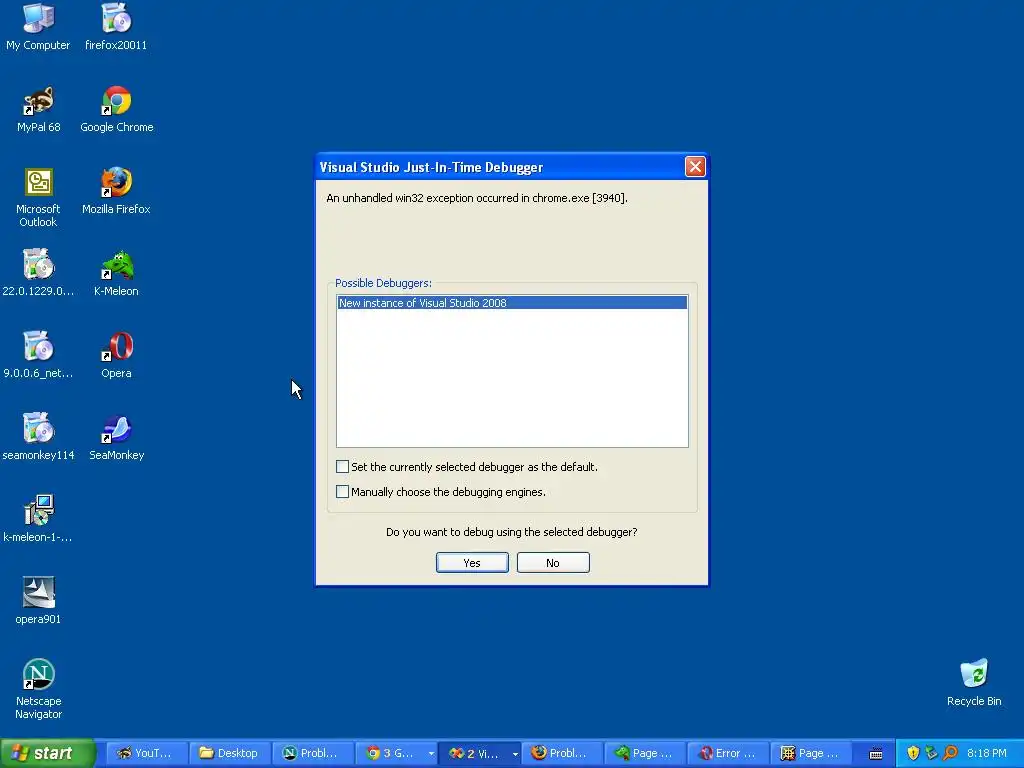Select the MyPal 68 shortcut
This screenshot has width=1024, height=768.
(39, 109)
